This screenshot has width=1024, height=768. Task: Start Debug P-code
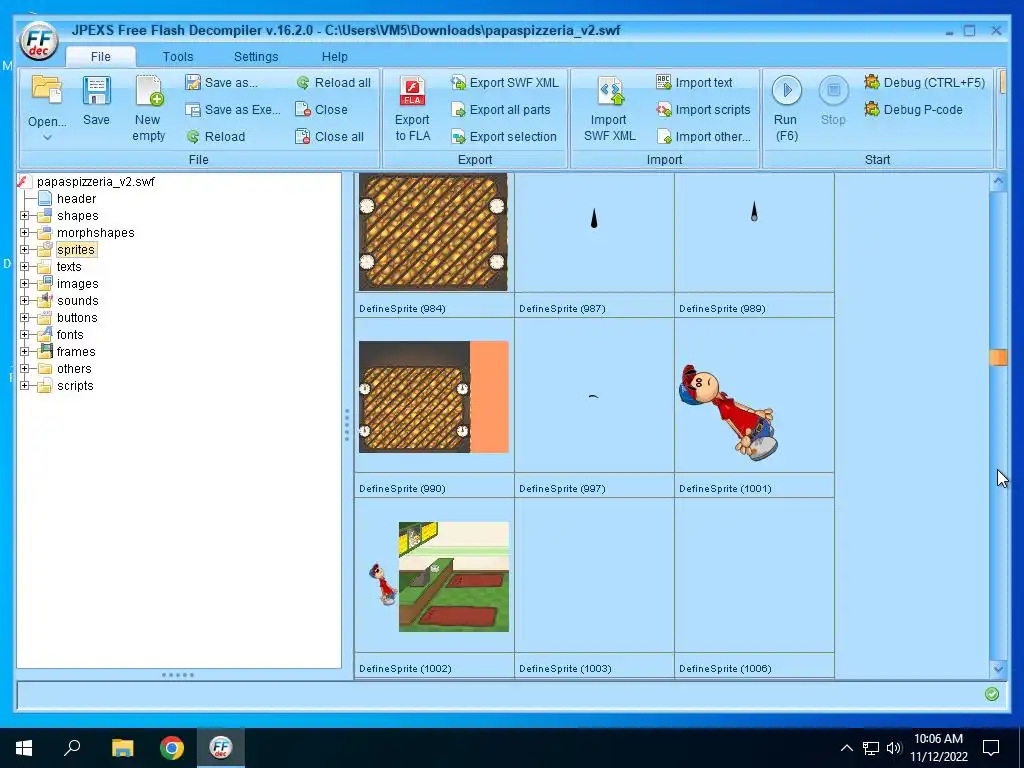[913, 110]
